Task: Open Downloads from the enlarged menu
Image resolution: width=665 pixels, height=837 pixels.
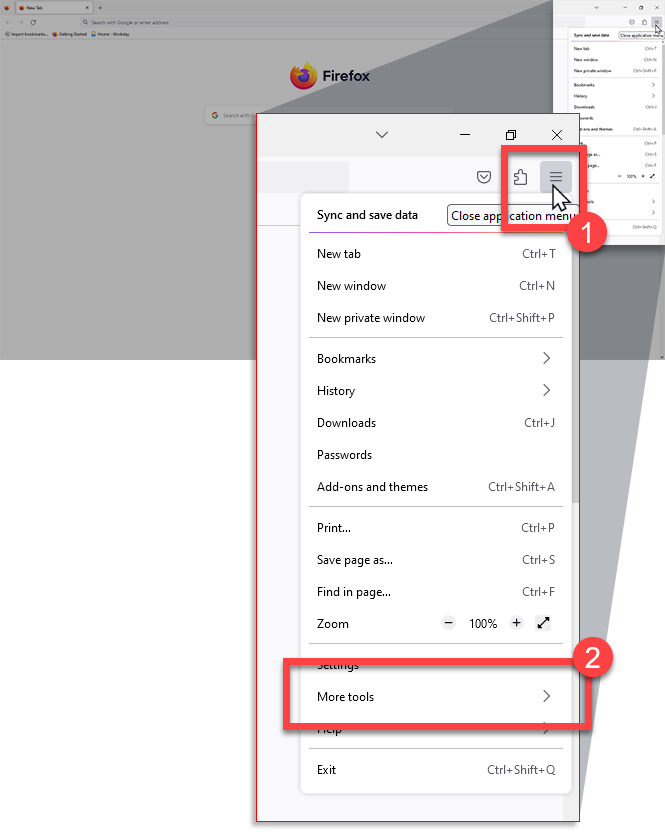Action: pyautogui.click(x=436, y=423)
